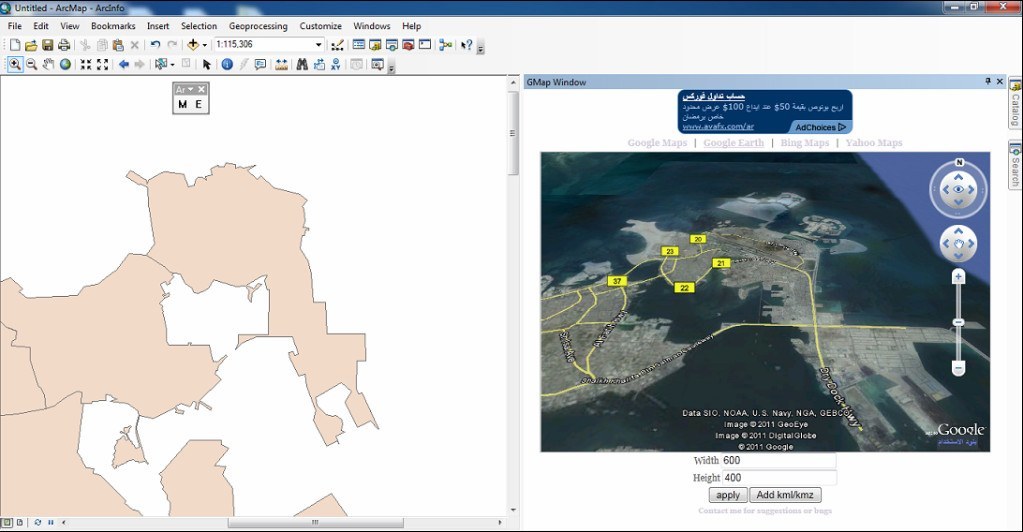Select the Measure tool
1023x532 pixels.
(281, 65)
